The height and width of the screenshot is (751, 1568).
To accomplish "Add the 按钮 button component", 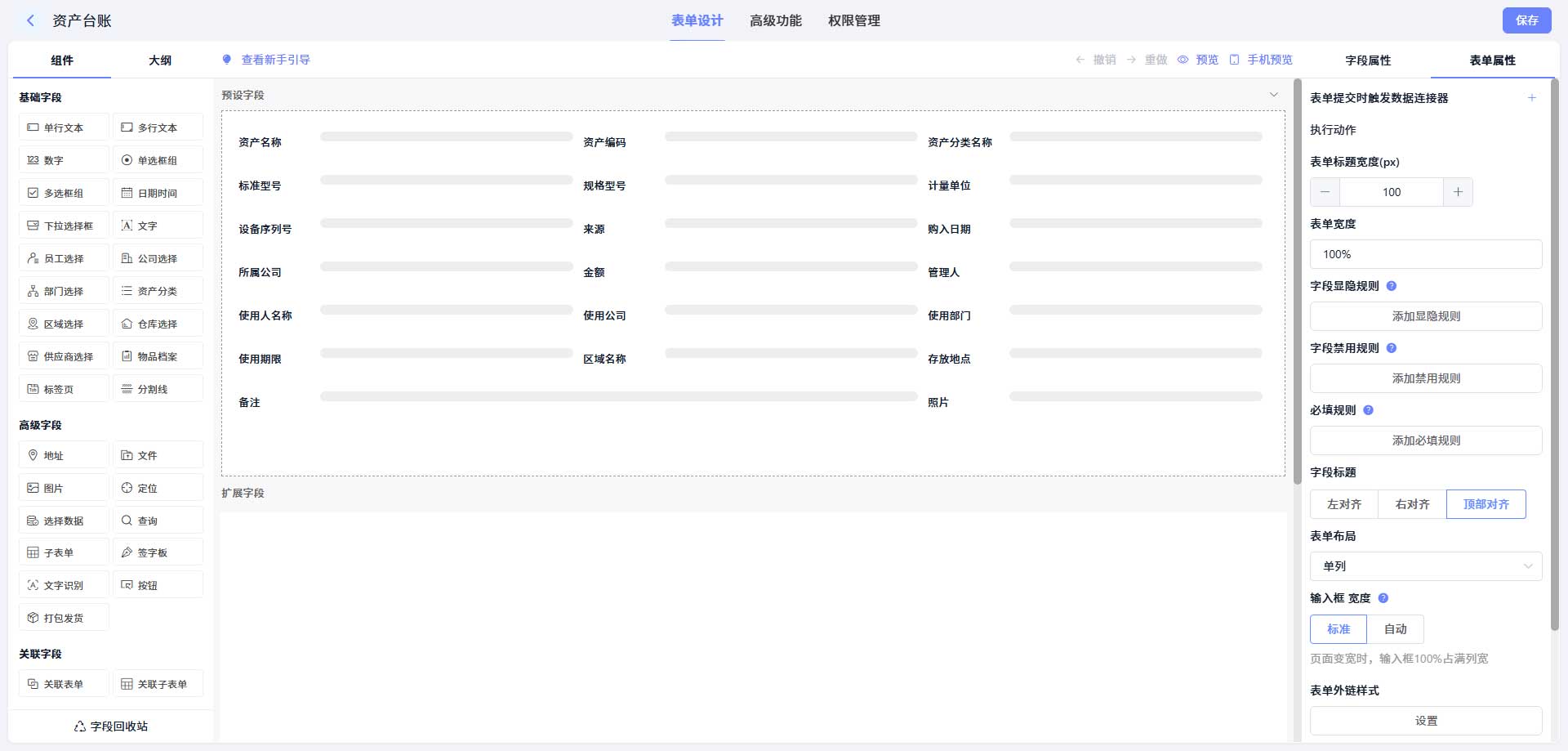I will pos(158,585).
